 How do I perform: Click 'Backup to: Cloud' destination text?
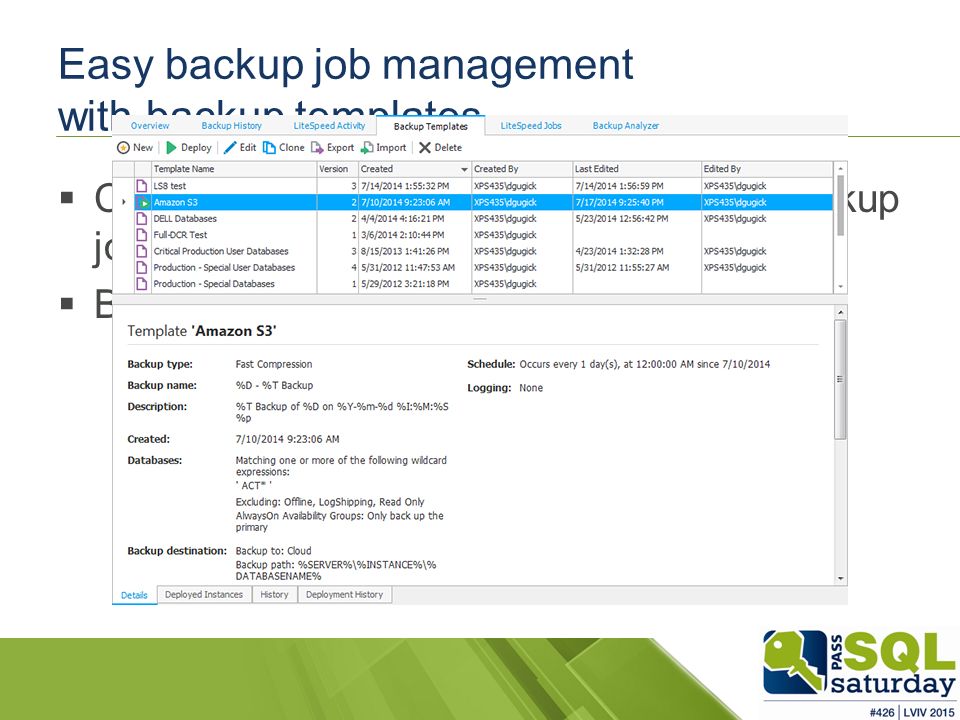click(x=273, y=551)
